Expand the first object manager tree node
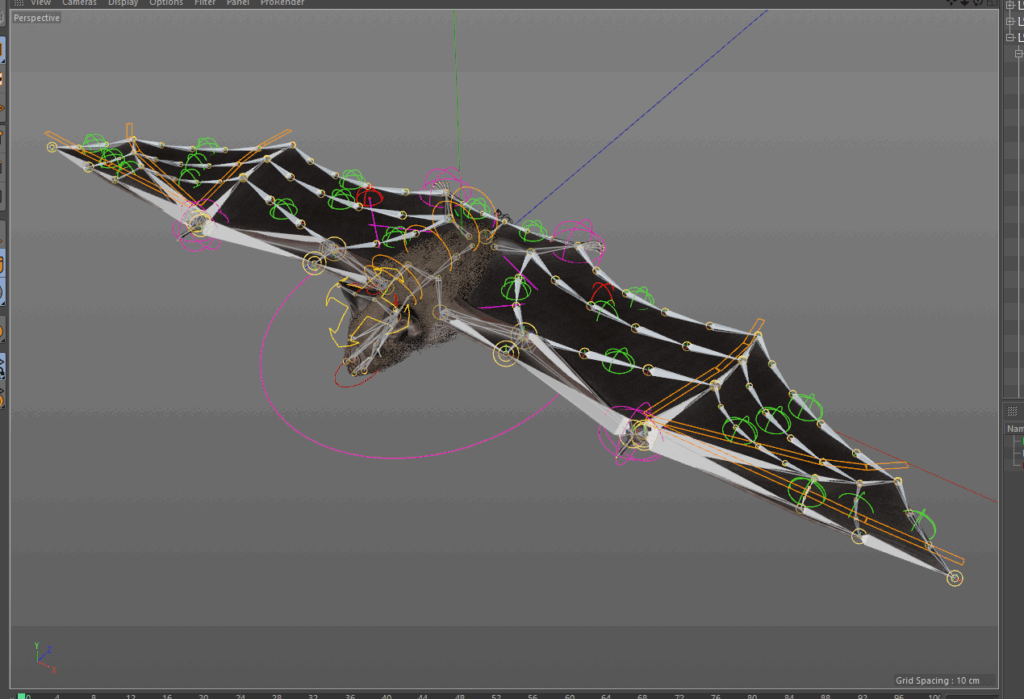 pos(1011,5)
